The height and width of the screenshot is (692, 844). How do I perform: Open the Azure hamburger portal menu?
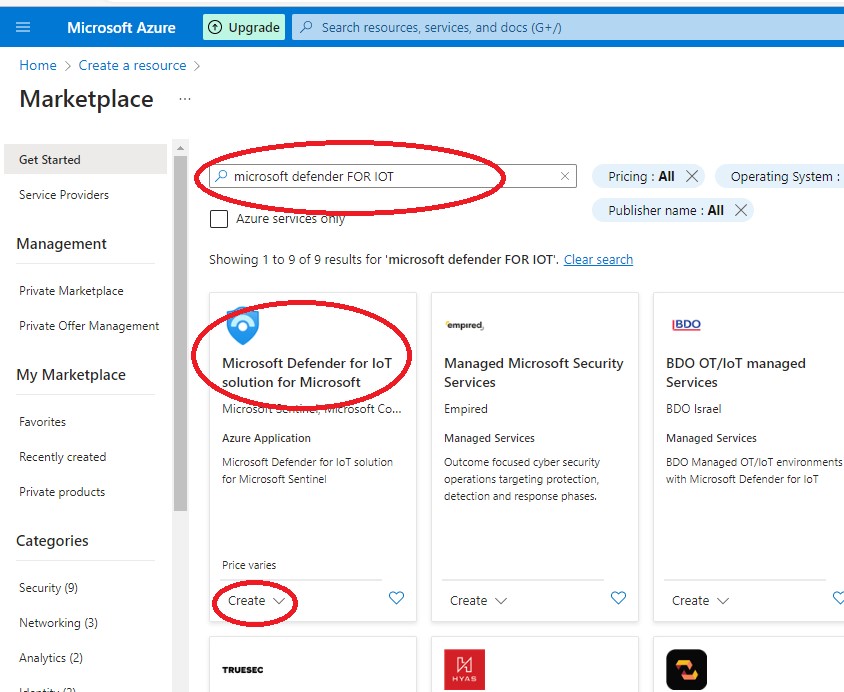click(x=23, y=27)
